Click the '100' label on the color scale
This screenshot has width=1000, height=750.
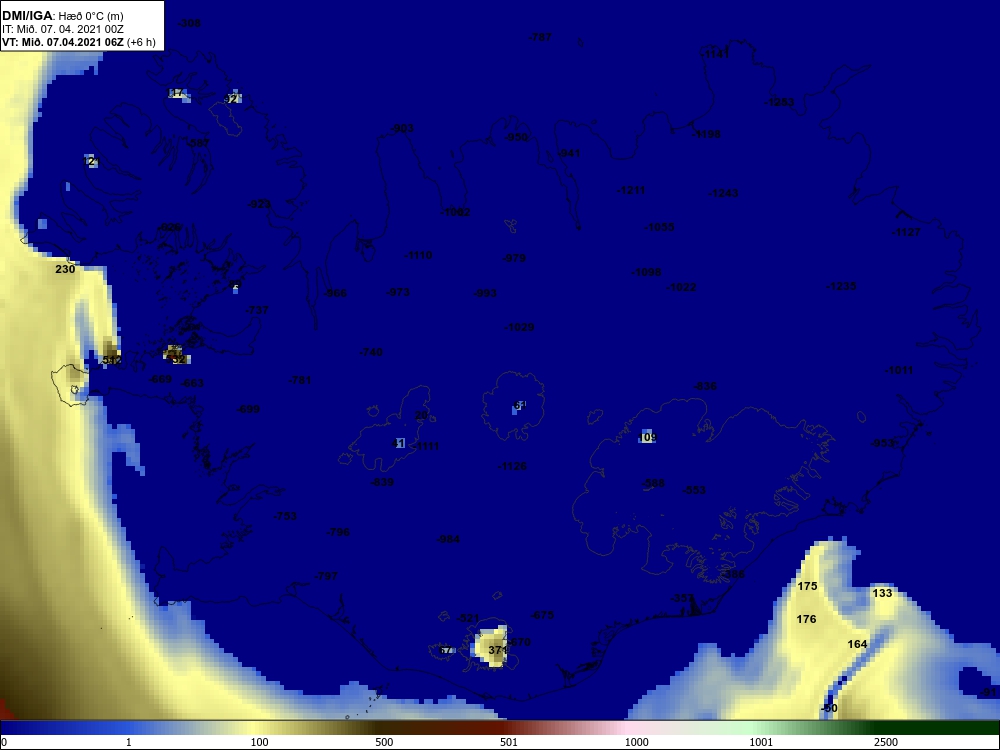tap(260, 742)
